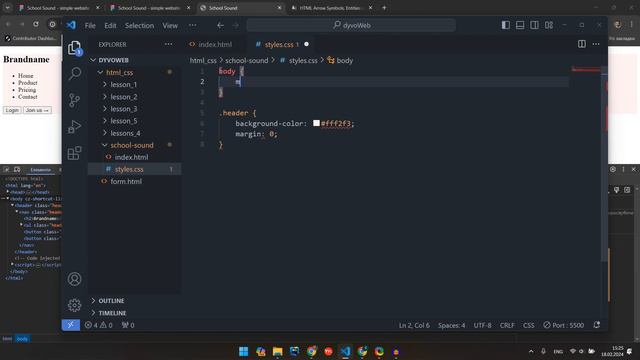Click the Ln 2, Col 6 status item

pos(414,325)
